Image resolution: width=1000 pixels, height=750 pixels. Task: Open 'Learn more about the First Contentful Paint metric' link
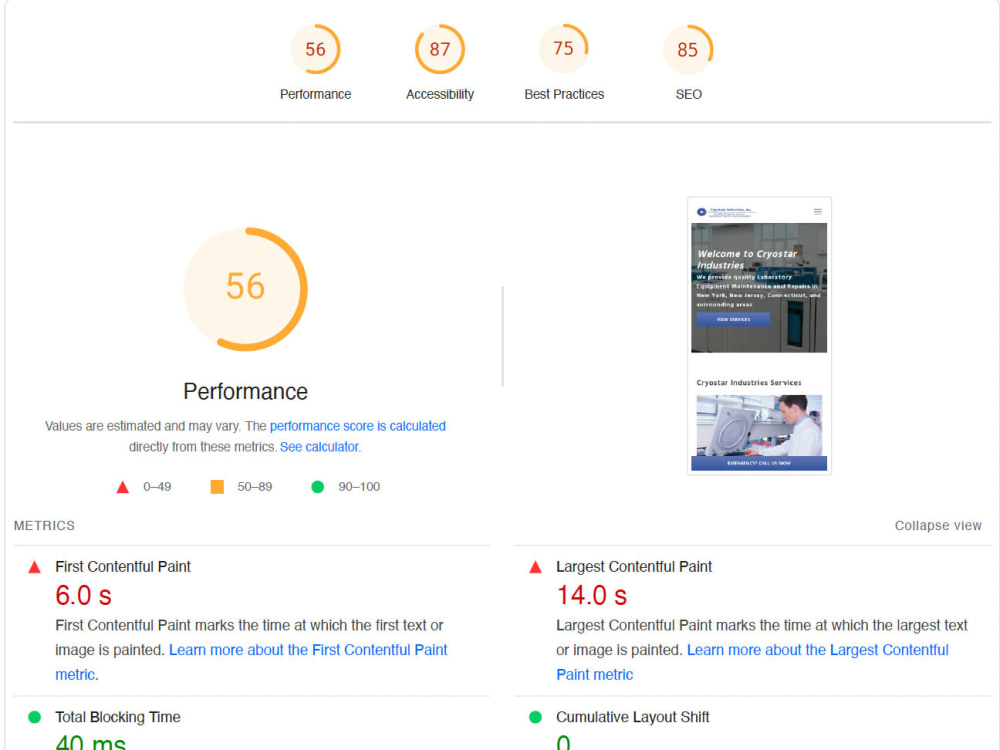(251, 662)
